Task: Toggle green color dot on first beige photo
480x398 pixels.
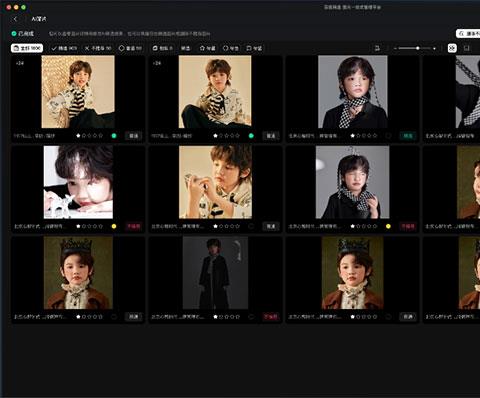Action: [x=114, y=136]
